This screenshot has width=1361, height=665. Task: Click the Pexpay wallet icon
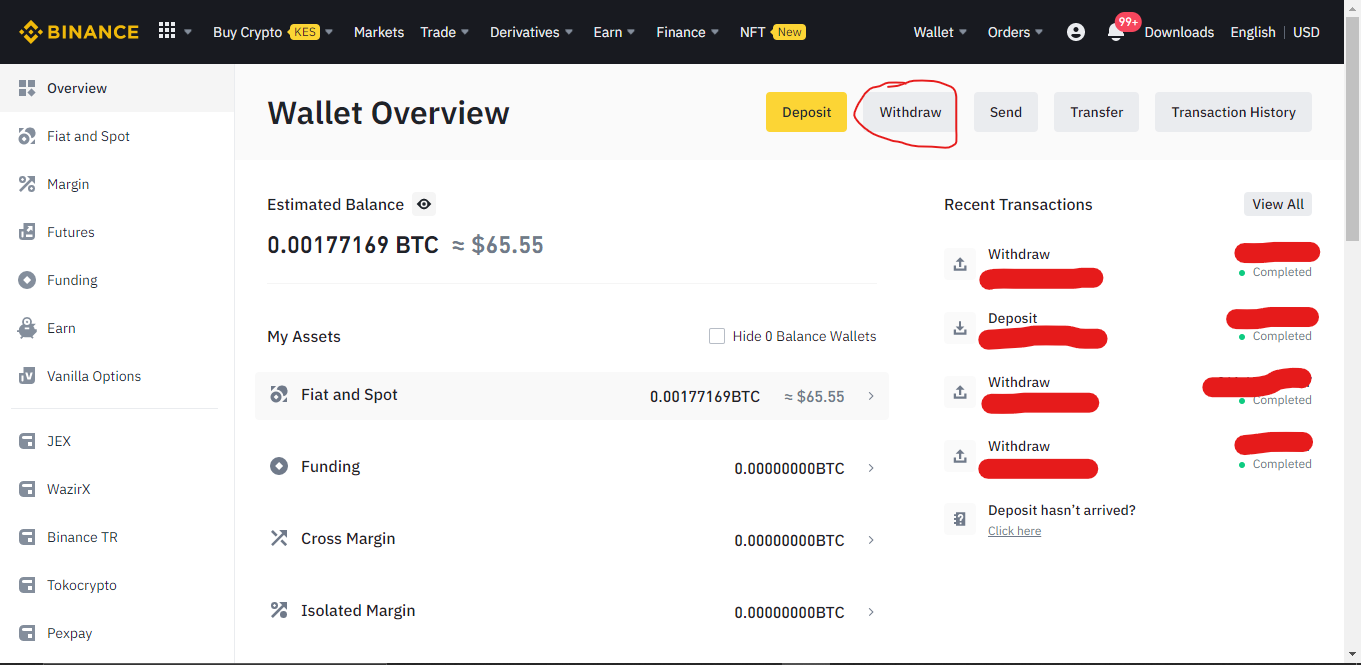(x=27, y=633)
